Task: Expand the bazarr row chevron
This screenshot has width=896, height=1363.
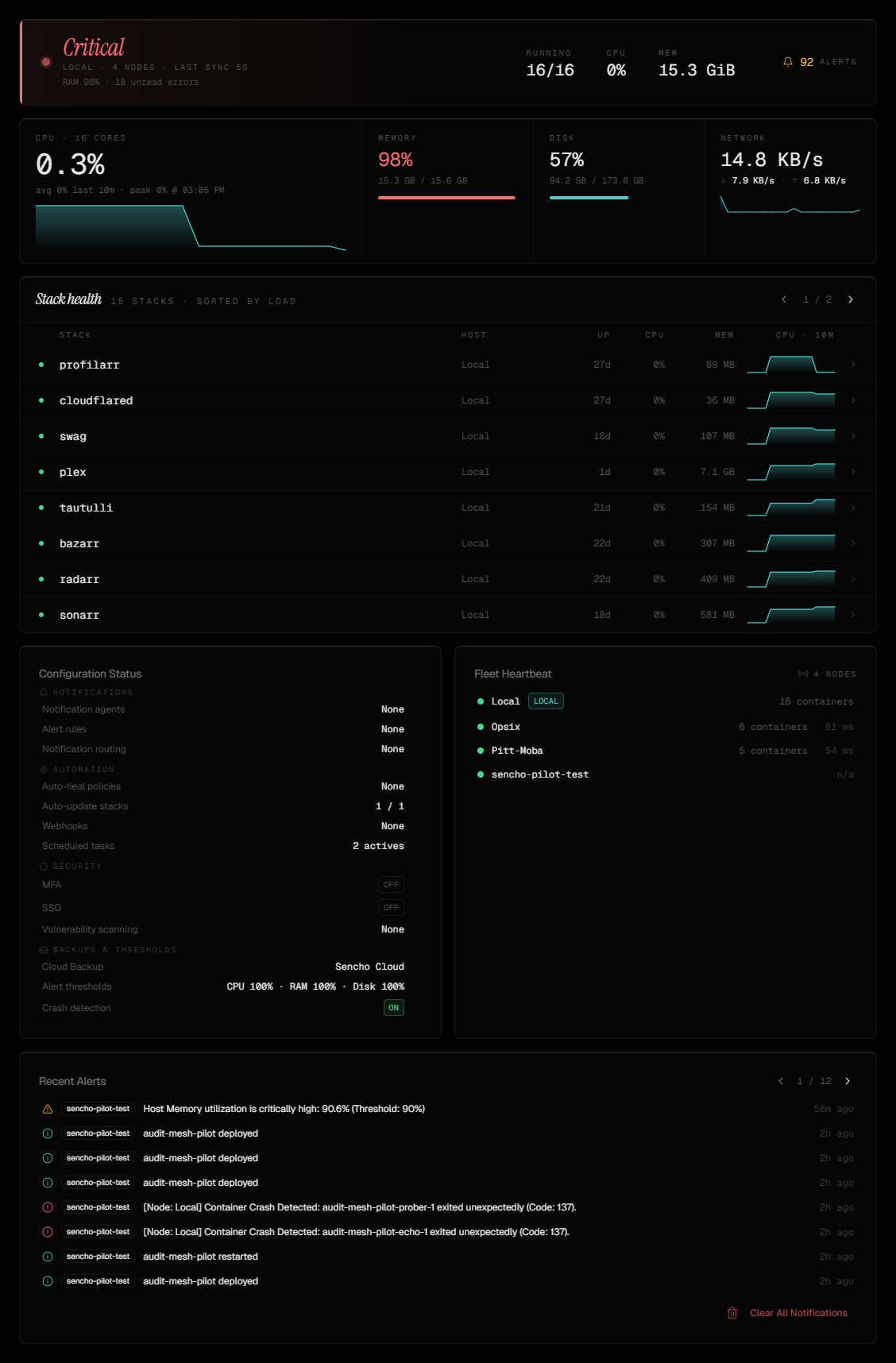Action: point(853,543)
